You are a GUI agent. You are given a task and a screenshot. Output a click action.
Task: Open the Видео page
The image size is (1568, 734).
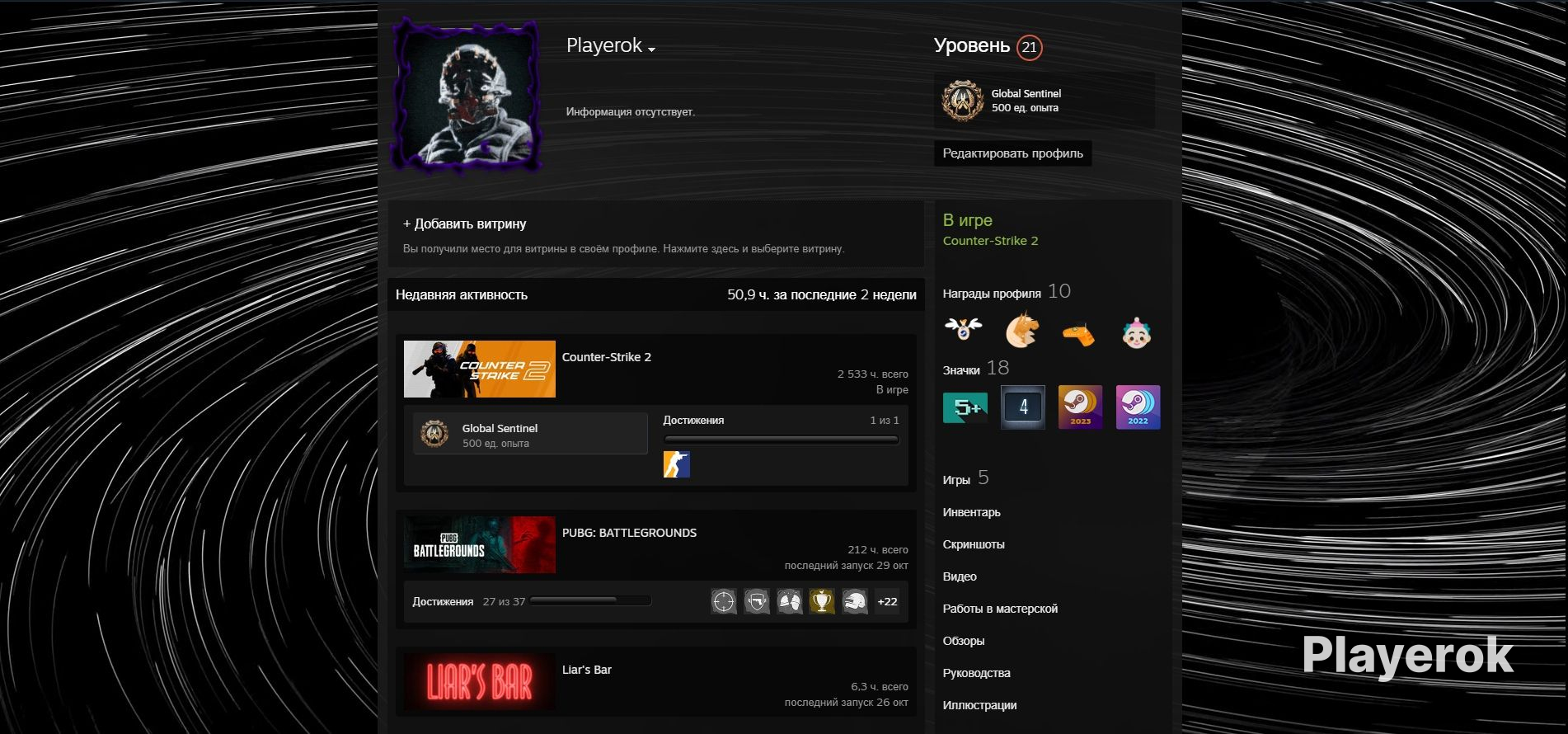pos(960,576)
